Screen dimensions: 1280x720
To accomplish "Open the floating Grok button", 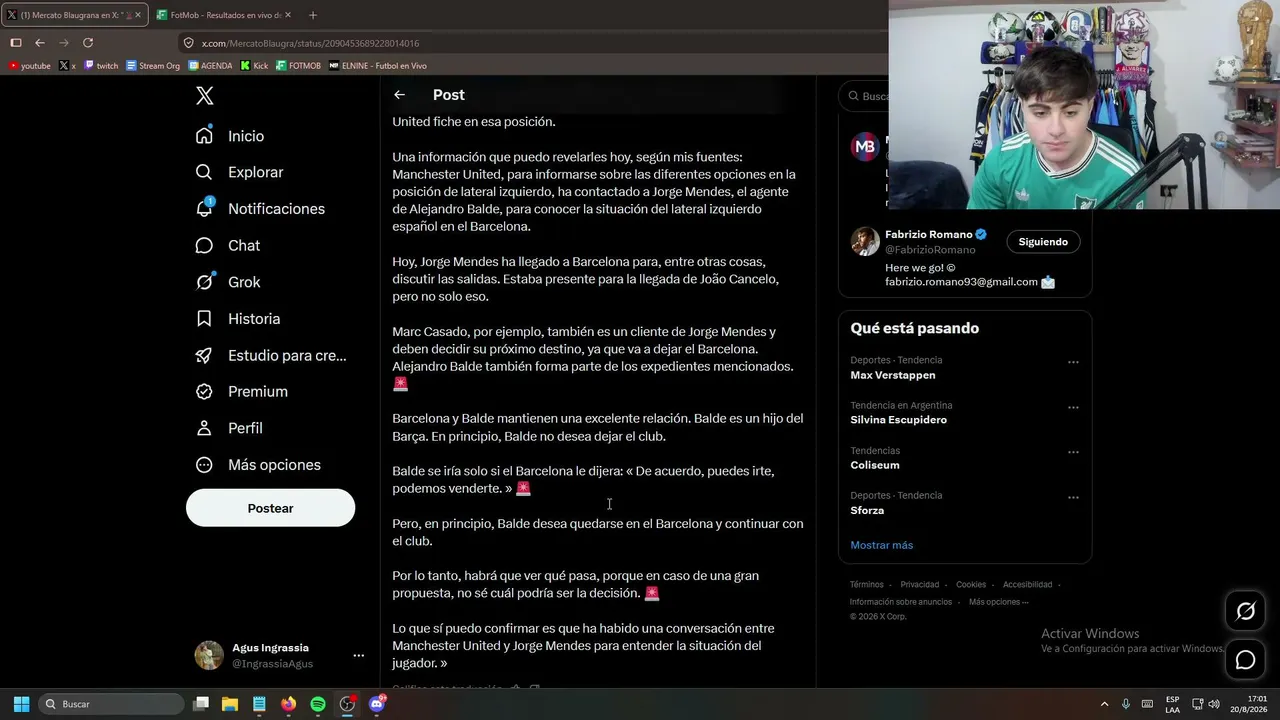I will tap(1245, 611).
